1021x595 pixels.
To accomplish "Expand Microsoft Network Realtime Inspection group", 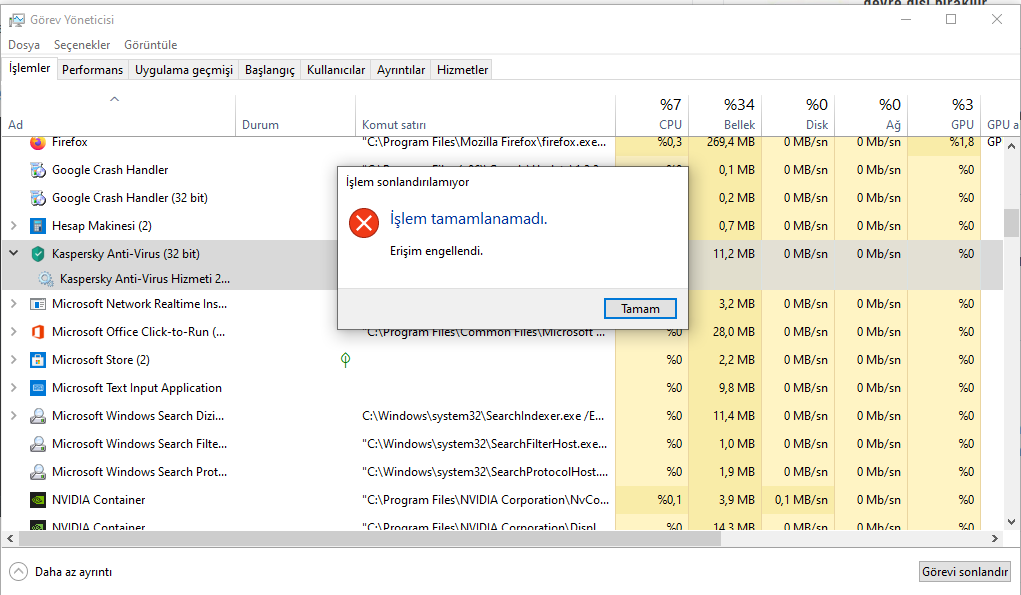I will [14, 304].
